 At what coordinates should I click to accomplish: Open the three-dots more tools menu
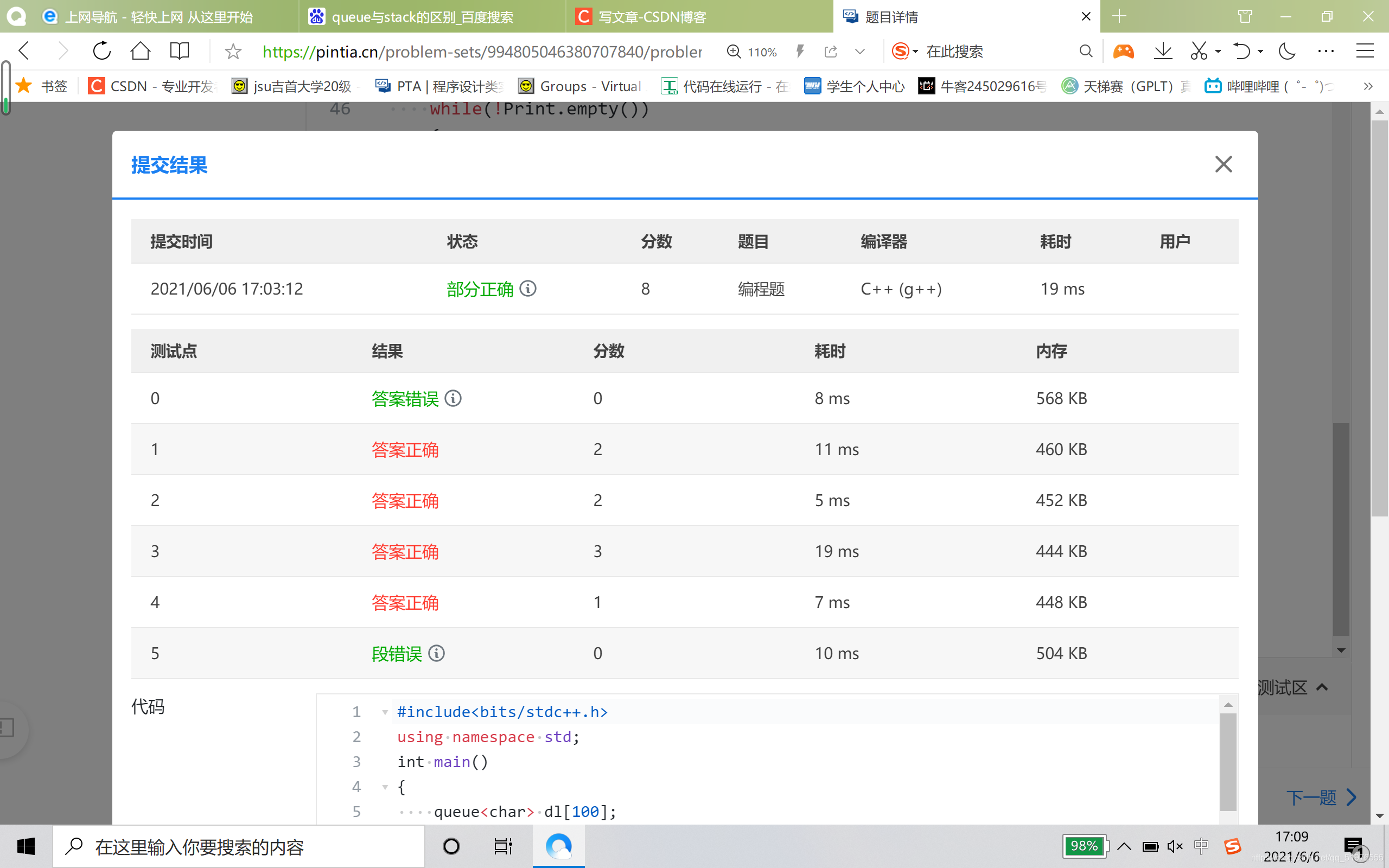1326,51
